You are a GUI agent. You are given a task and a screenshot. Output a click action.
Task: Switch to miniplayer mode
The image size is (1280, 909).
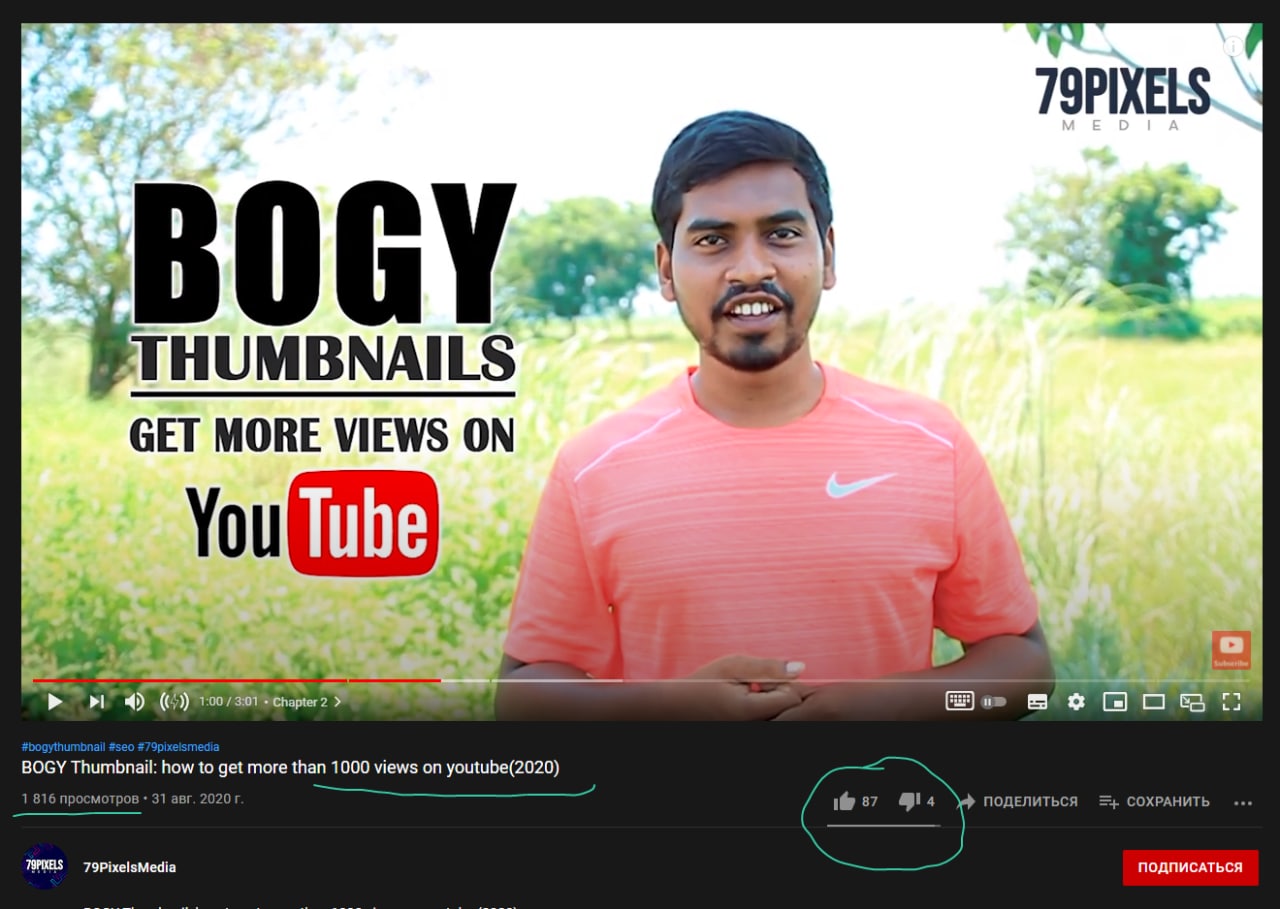point(1115,702)
